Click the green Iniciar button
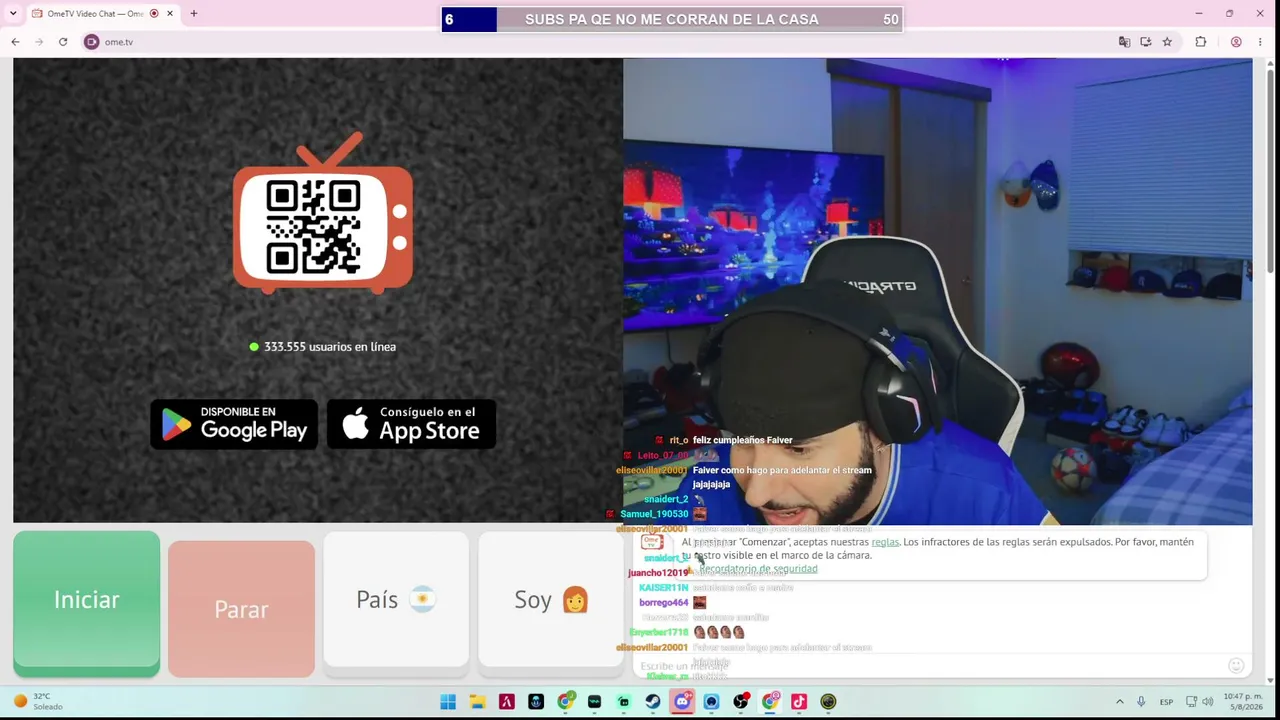The width and height of the screenshot is (1280, 720). coord(86,600)
